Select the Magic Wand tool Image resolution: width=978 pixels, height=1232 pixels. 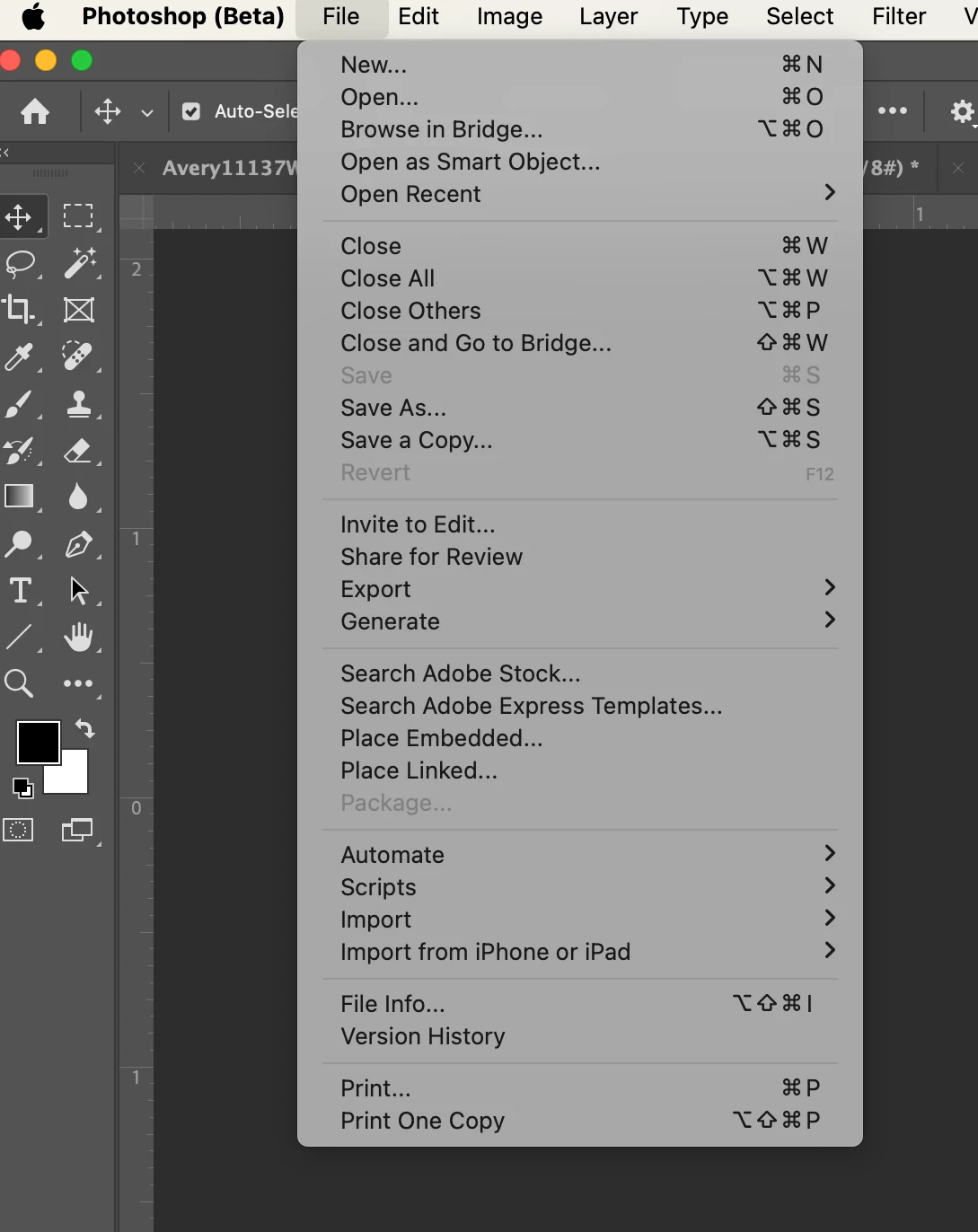pos(79,264)
